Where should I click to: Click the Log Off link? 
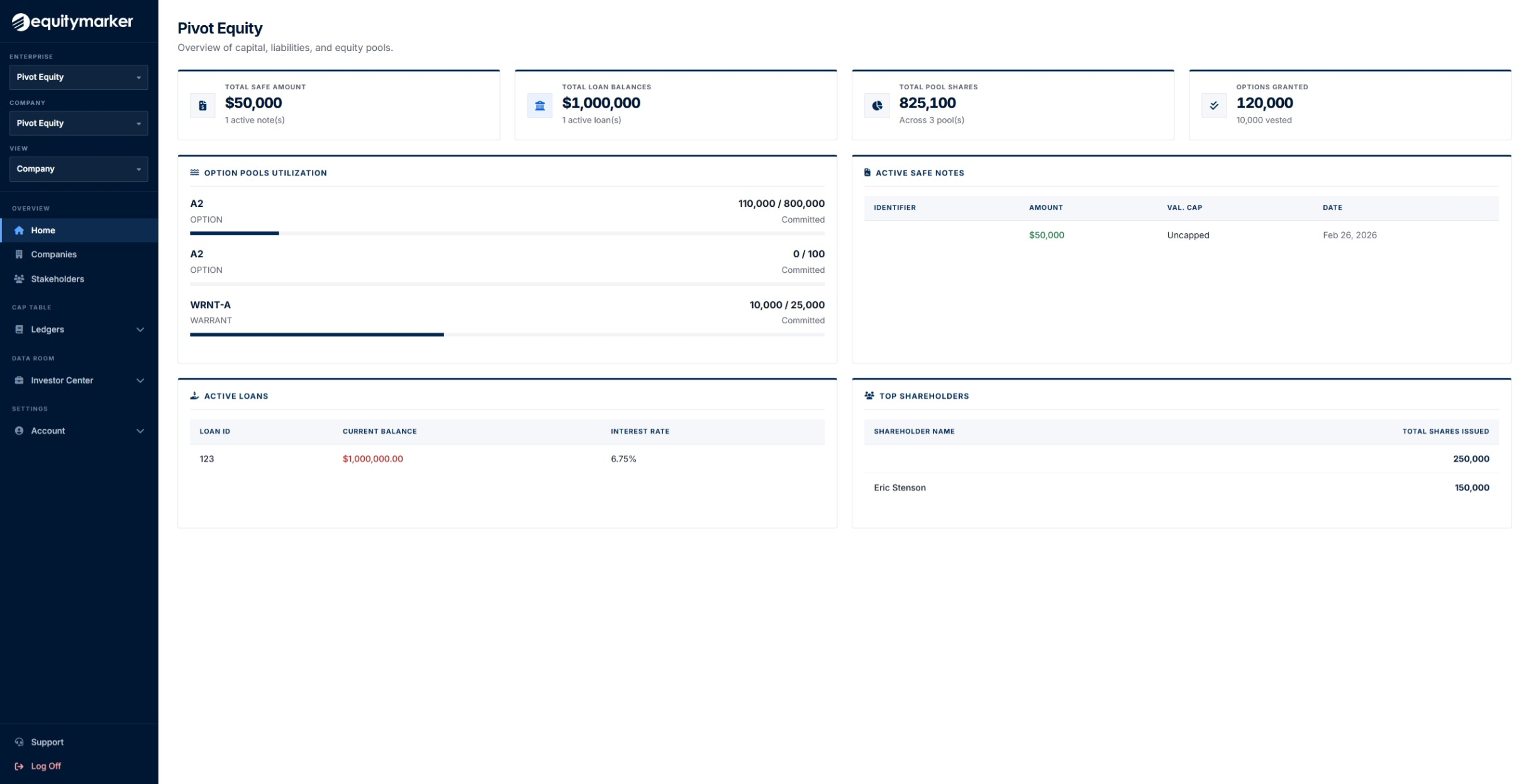(46, 766)
